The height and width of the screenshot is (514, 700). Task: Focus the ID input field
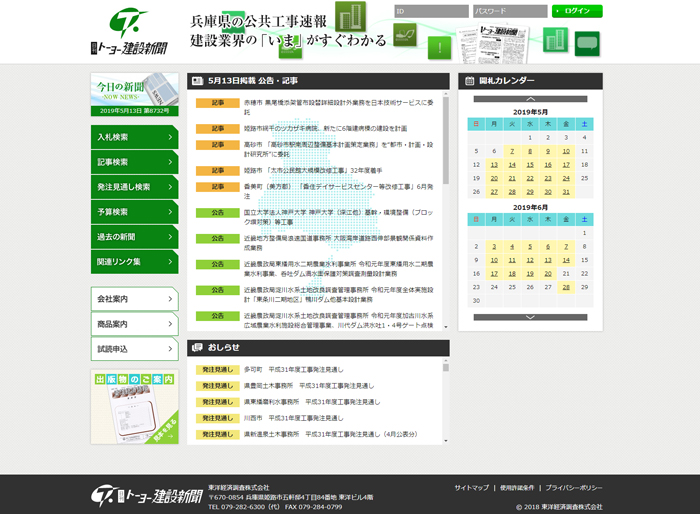(430, 11)
